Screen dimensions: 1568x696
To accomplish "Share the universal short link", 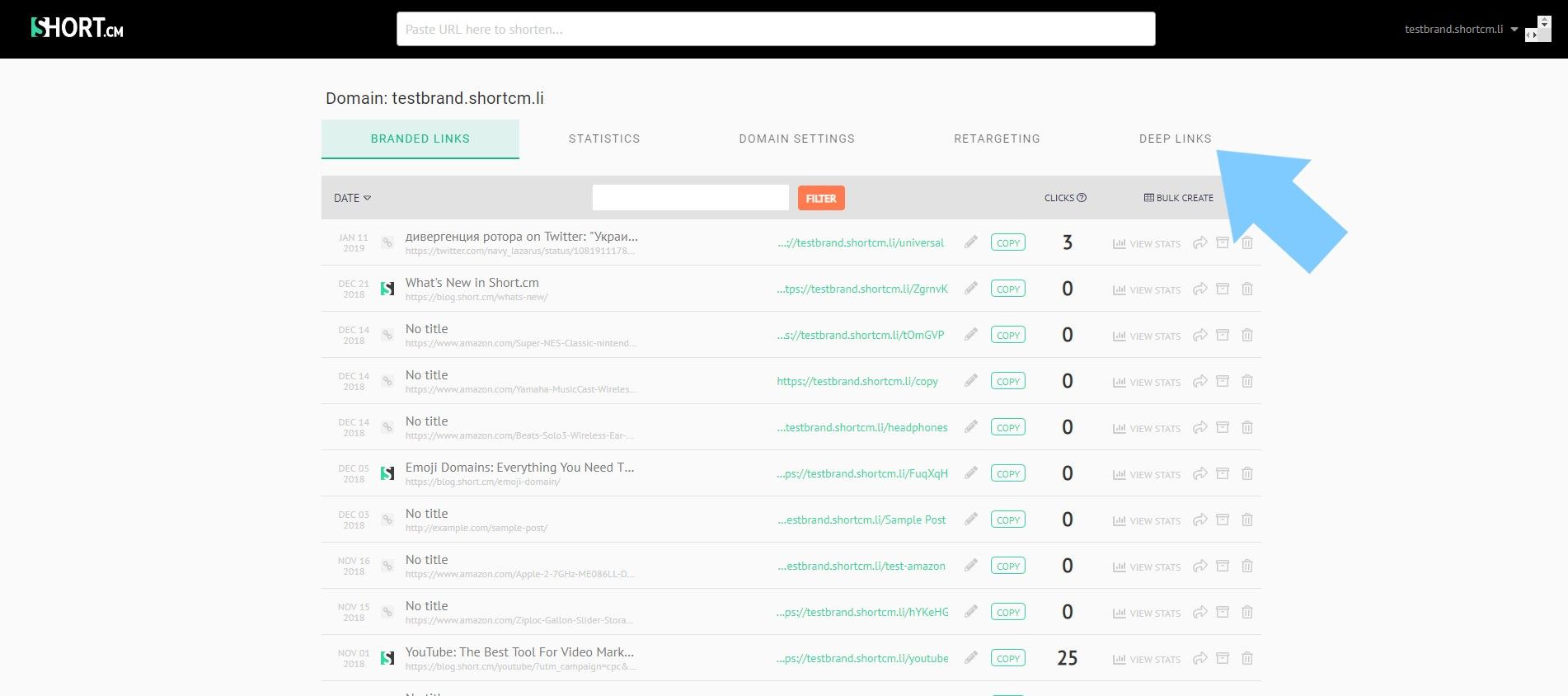I will (x=1200, y=242).
